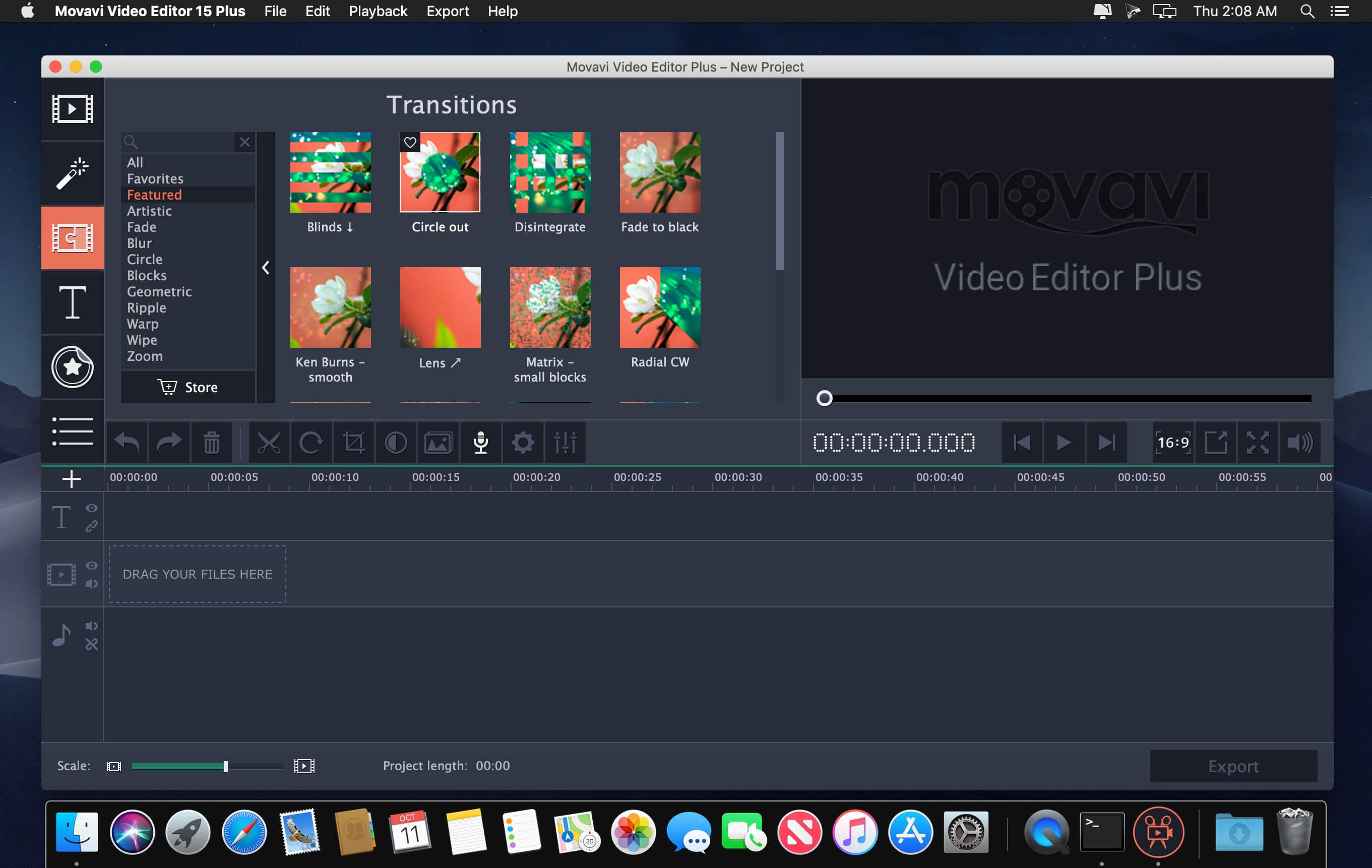This screenshot has width=1372, height=868.
Task: Toggle audio track mute icon
Action: click(x=90, y=626)
